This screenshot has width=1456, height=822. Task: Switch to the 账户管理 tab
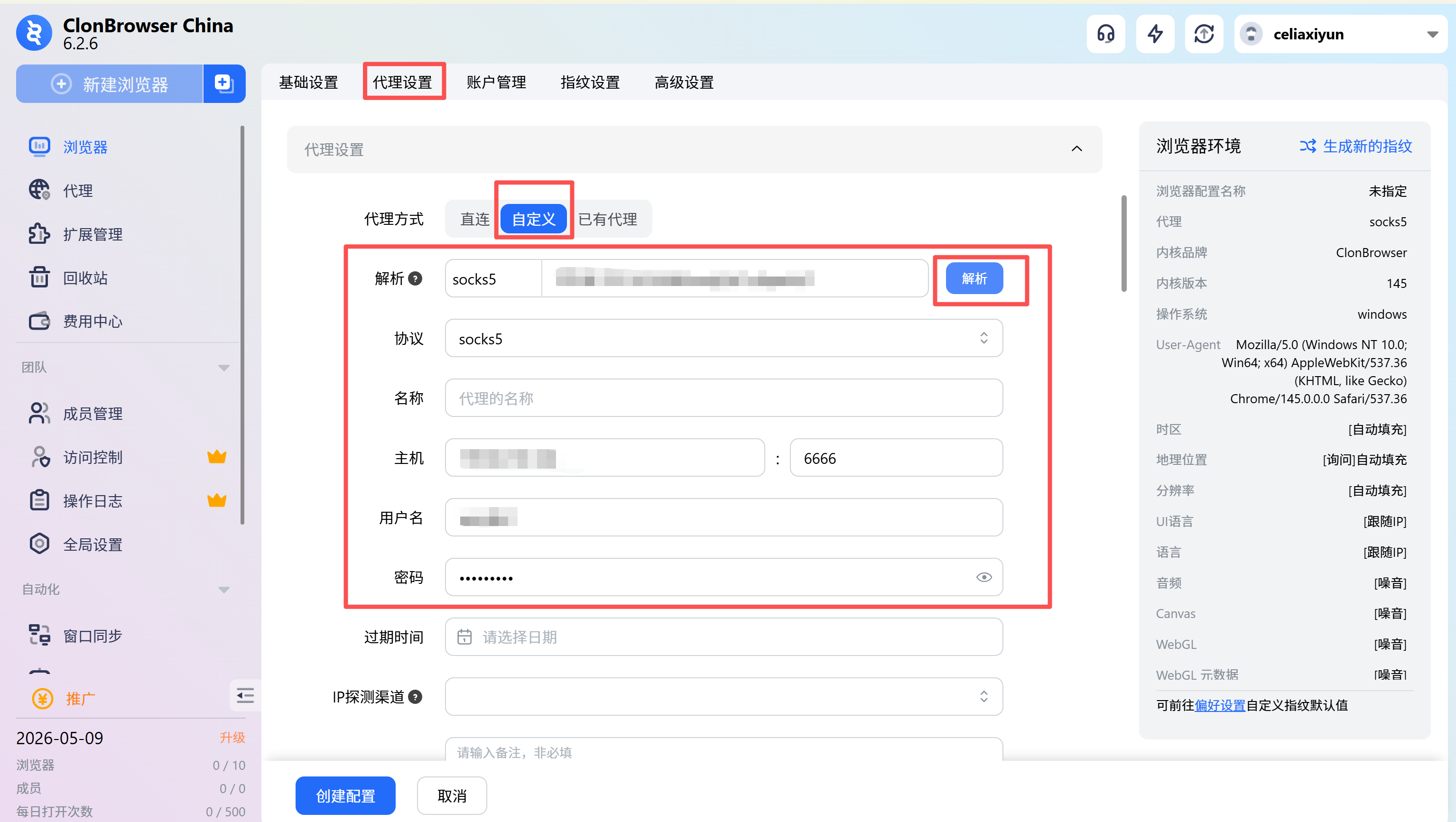[x=496, y=82]
